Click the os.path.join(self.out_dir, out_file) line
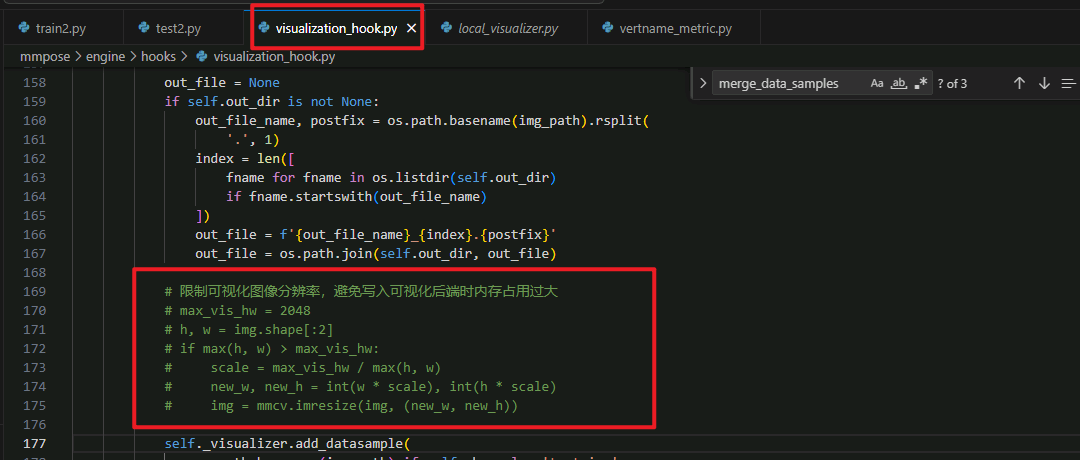1080x460 pixels. 375,254
